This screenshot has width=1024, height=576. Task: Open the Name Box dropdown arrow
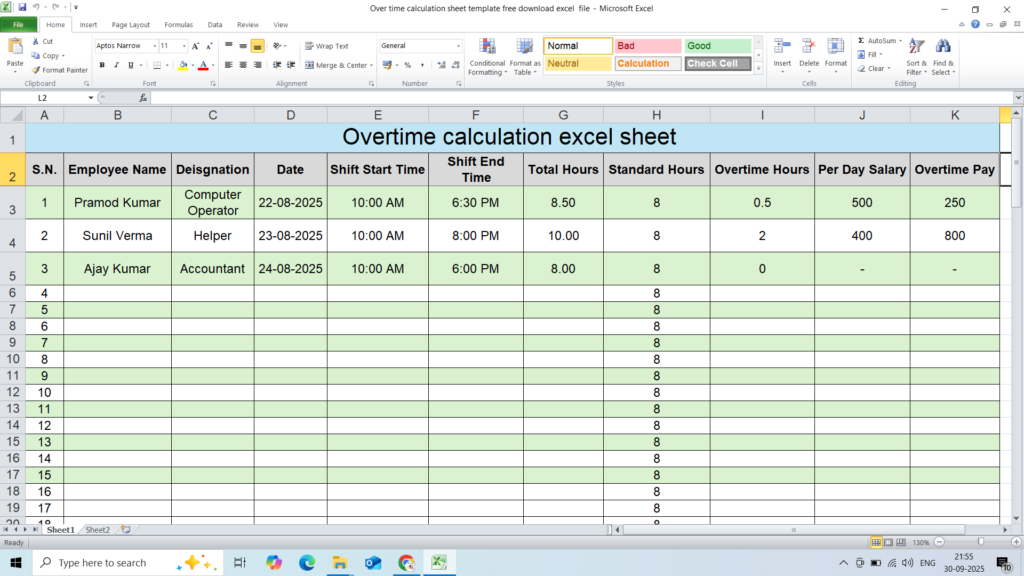tap(91, 98)
